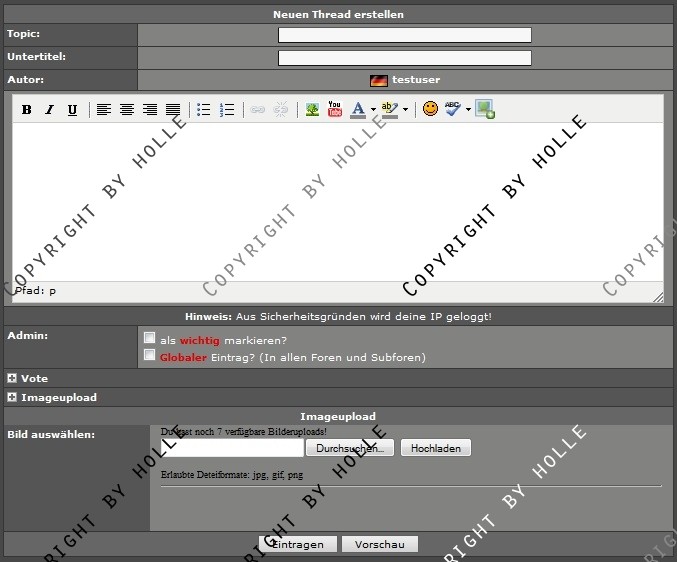Align text left

[x=104, y=110]
